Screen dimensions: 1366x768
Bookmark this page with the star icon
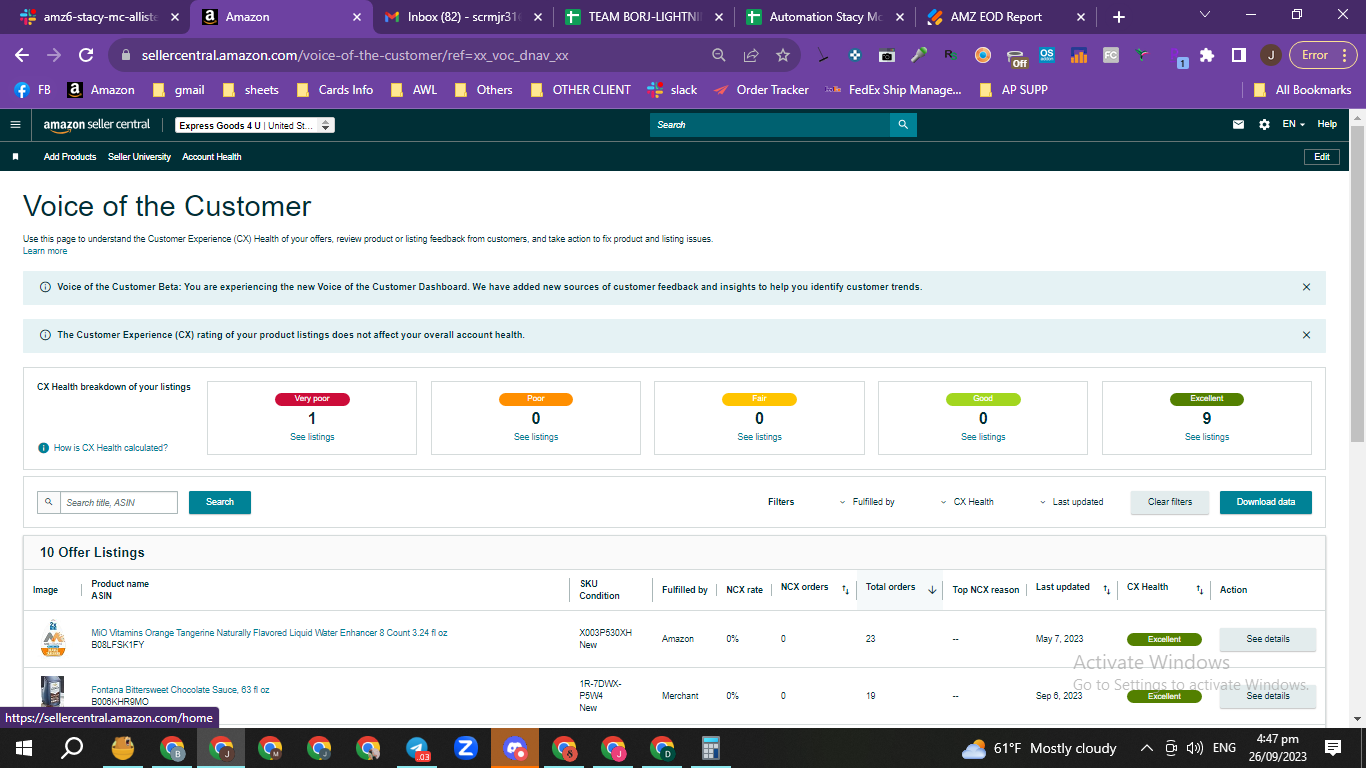coord(783,55)
